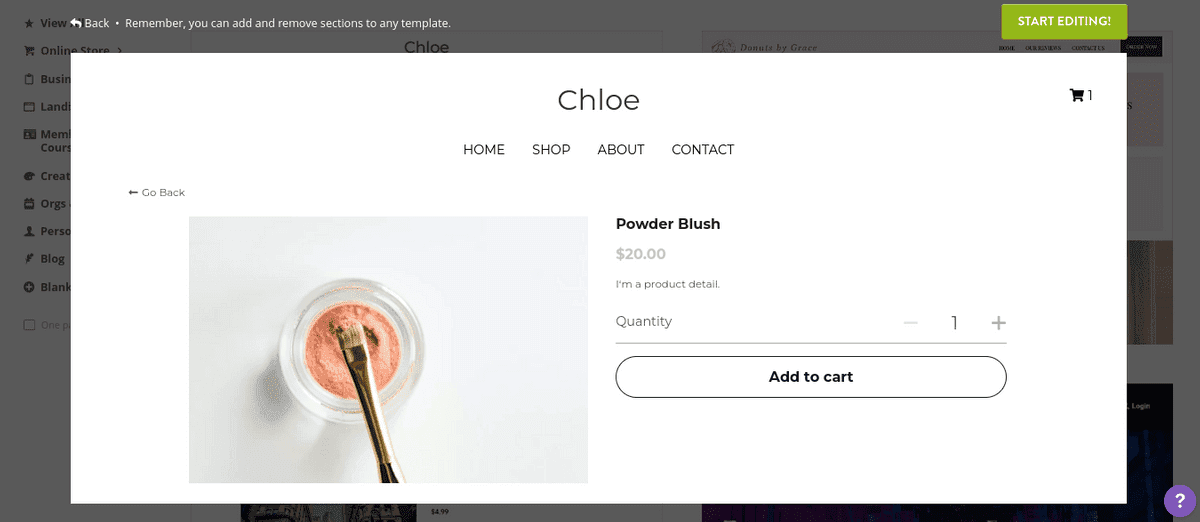The height and width of the screenshot is (522, 1200).
Task: Navigate to the ABOUT page
Action: [621, 150]
